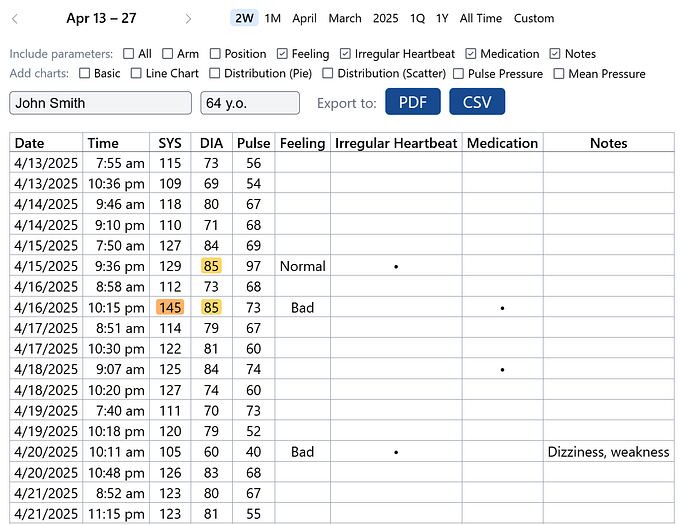Show April month range

pyautogui.click(x=304, y=18)
